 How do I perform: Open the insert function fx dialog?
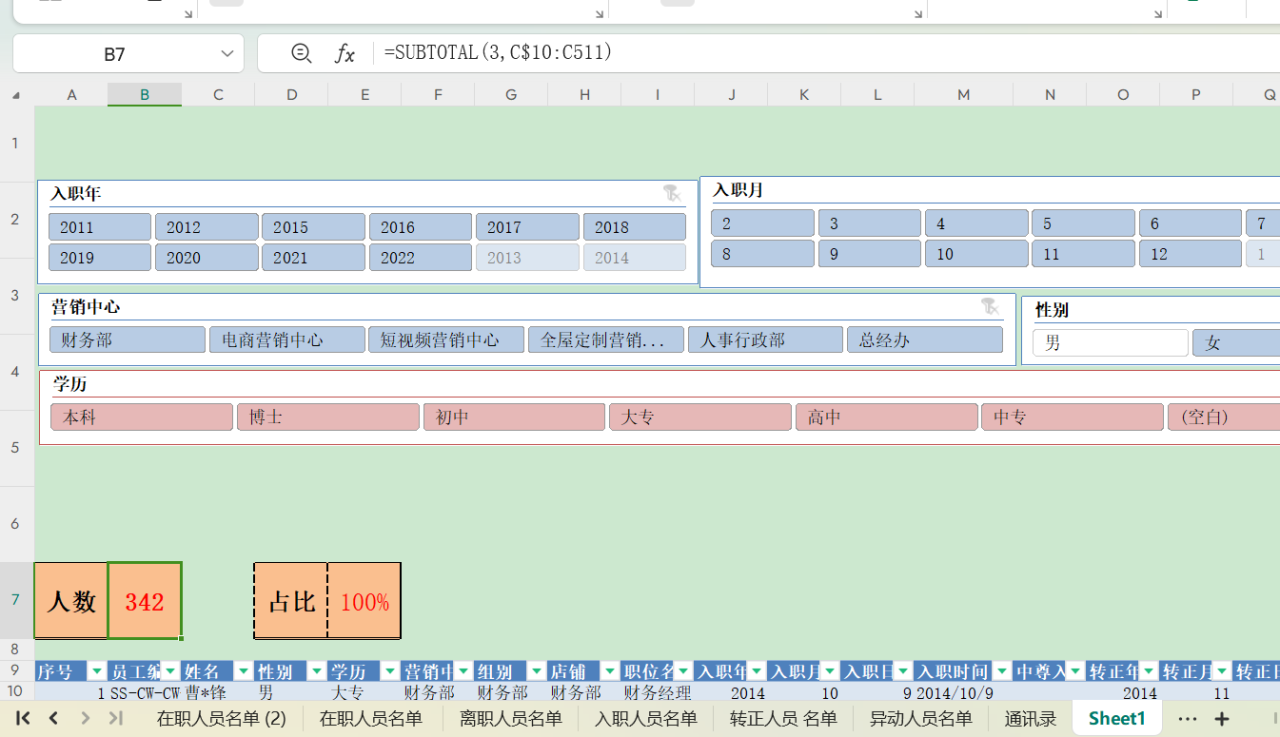click(x=344, y=53)
